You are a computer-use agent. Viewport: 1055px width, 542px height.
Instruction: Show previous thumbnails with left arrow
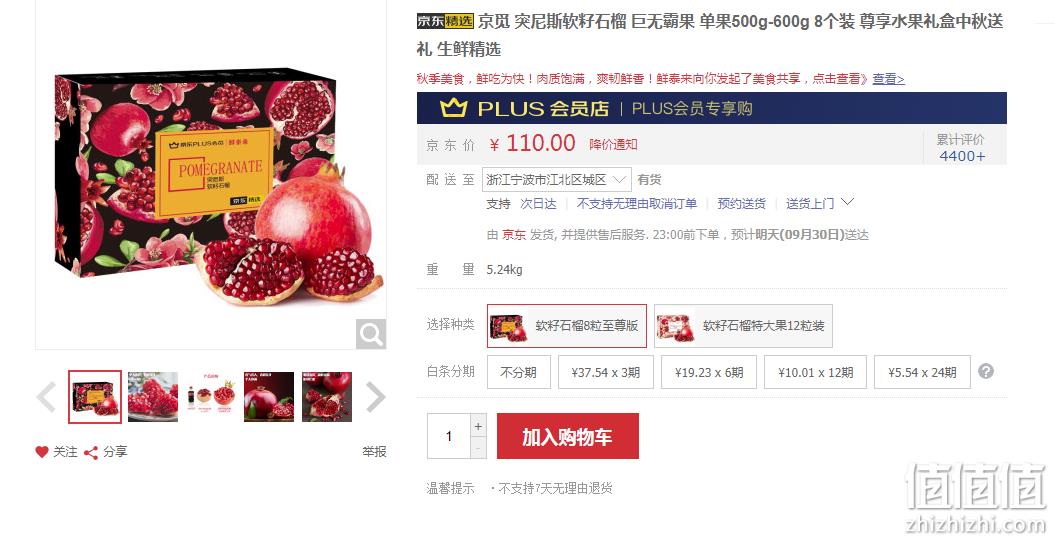point(46,397)
